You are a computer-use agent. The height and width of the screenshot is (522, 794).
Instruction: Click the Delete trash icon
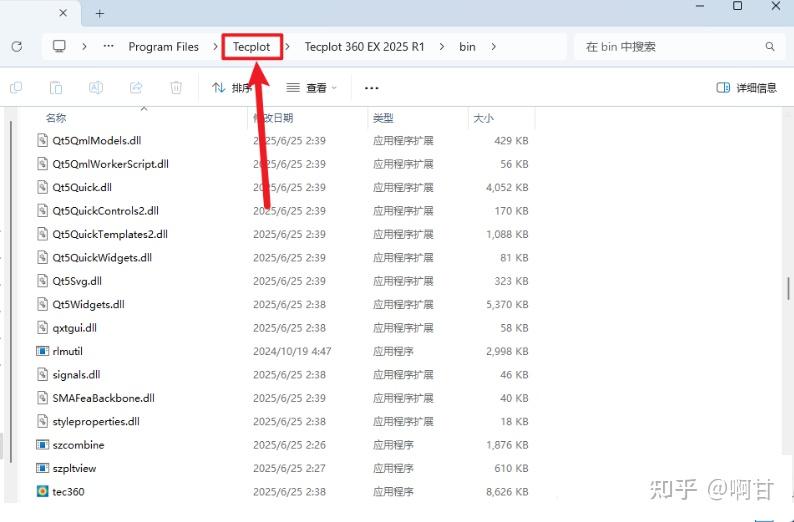[176, 88]
